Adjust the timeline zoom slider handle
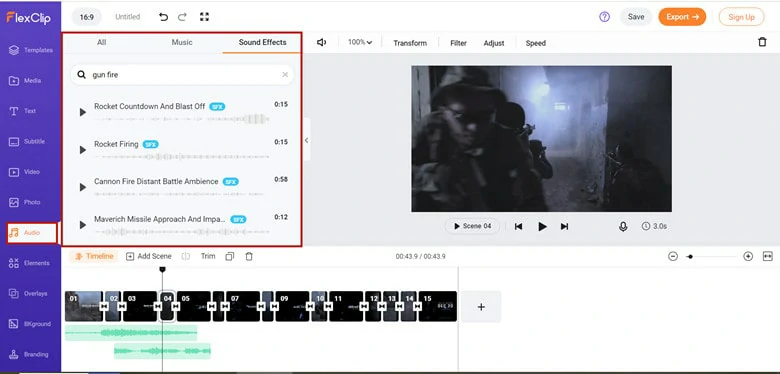 pos(690,257)
